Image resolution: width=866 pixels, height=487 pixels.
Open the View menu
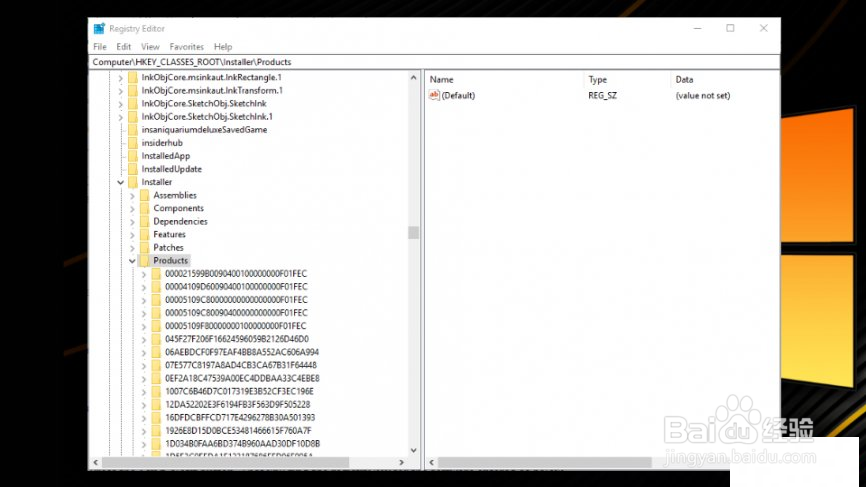tap(150, 47)
